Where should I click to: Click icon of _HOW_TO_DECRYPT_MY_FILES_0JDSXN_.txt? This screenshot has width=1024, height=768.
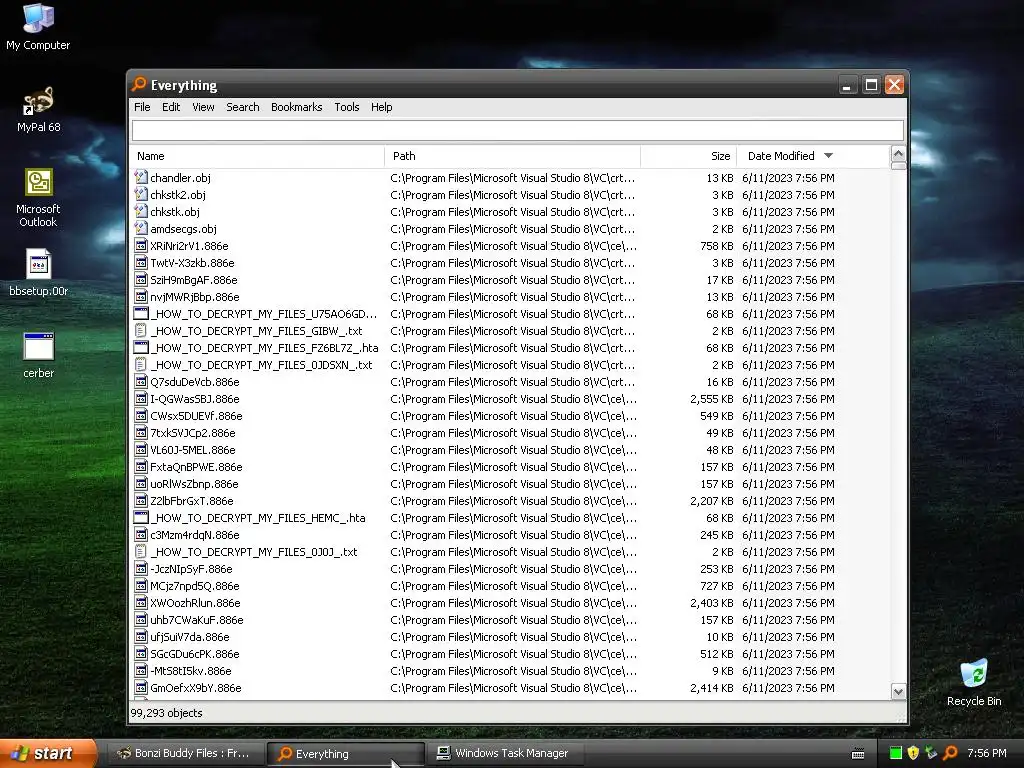tap(140, 364)
